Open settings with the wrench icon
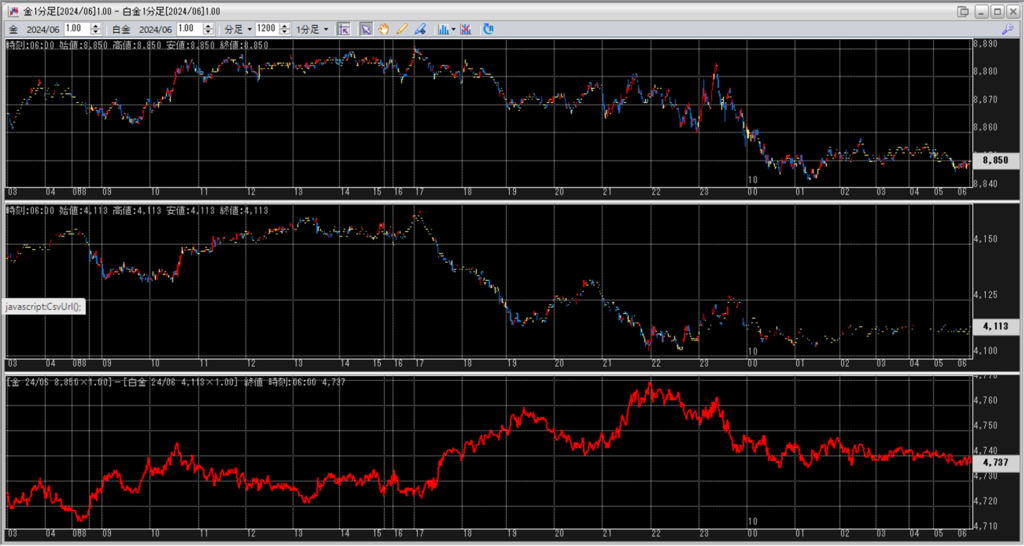1024x546 pixels. (x=1007, y=29)
